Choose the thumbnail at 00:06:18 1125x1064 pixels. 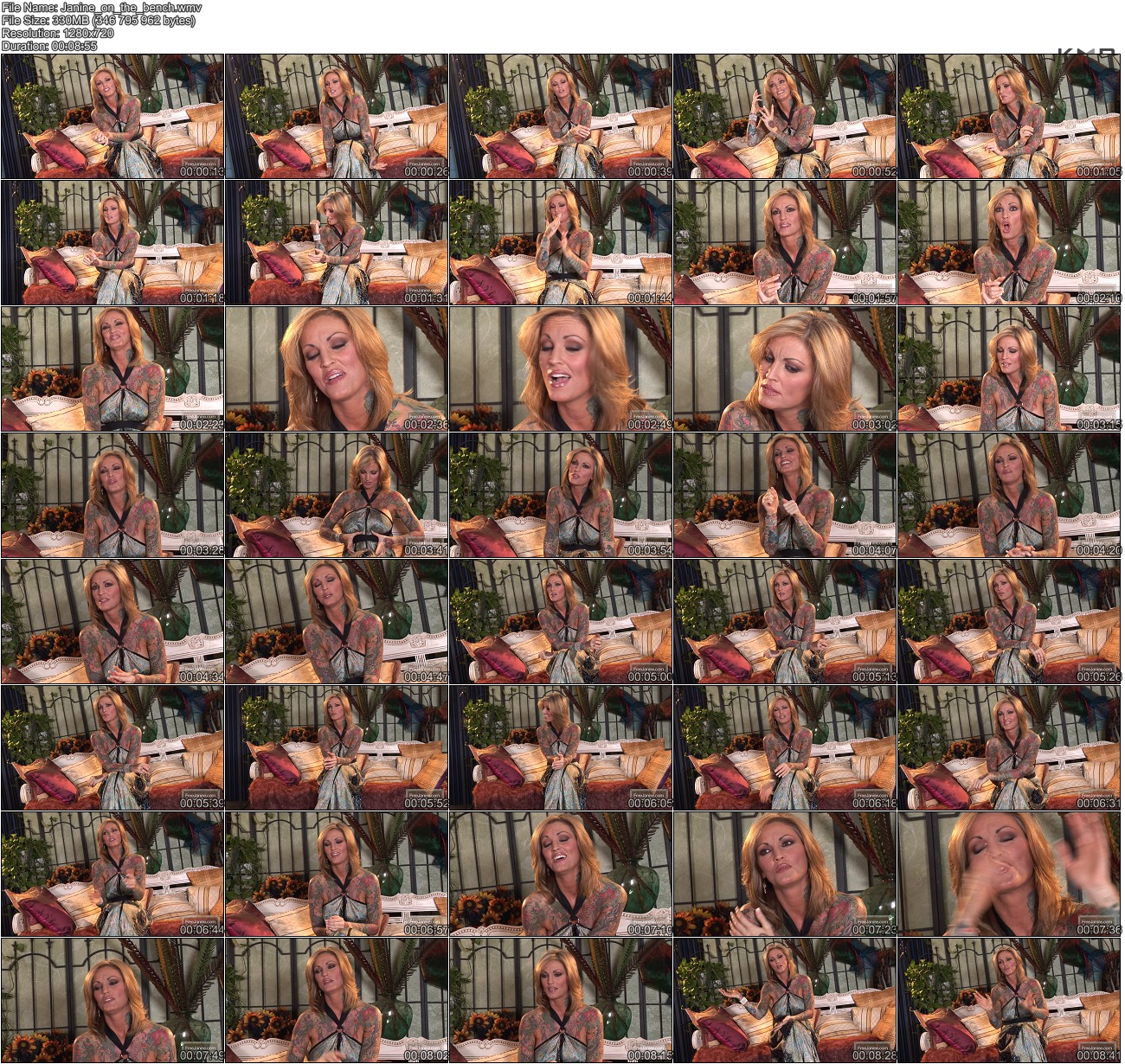point(785,747)
